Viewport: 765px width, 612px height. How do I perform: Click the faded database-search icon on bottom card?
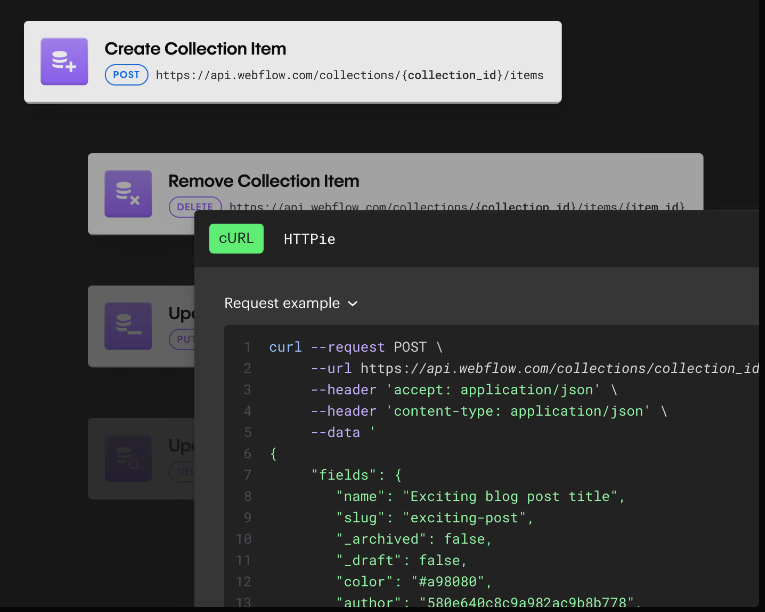click(x=128, y=458)
